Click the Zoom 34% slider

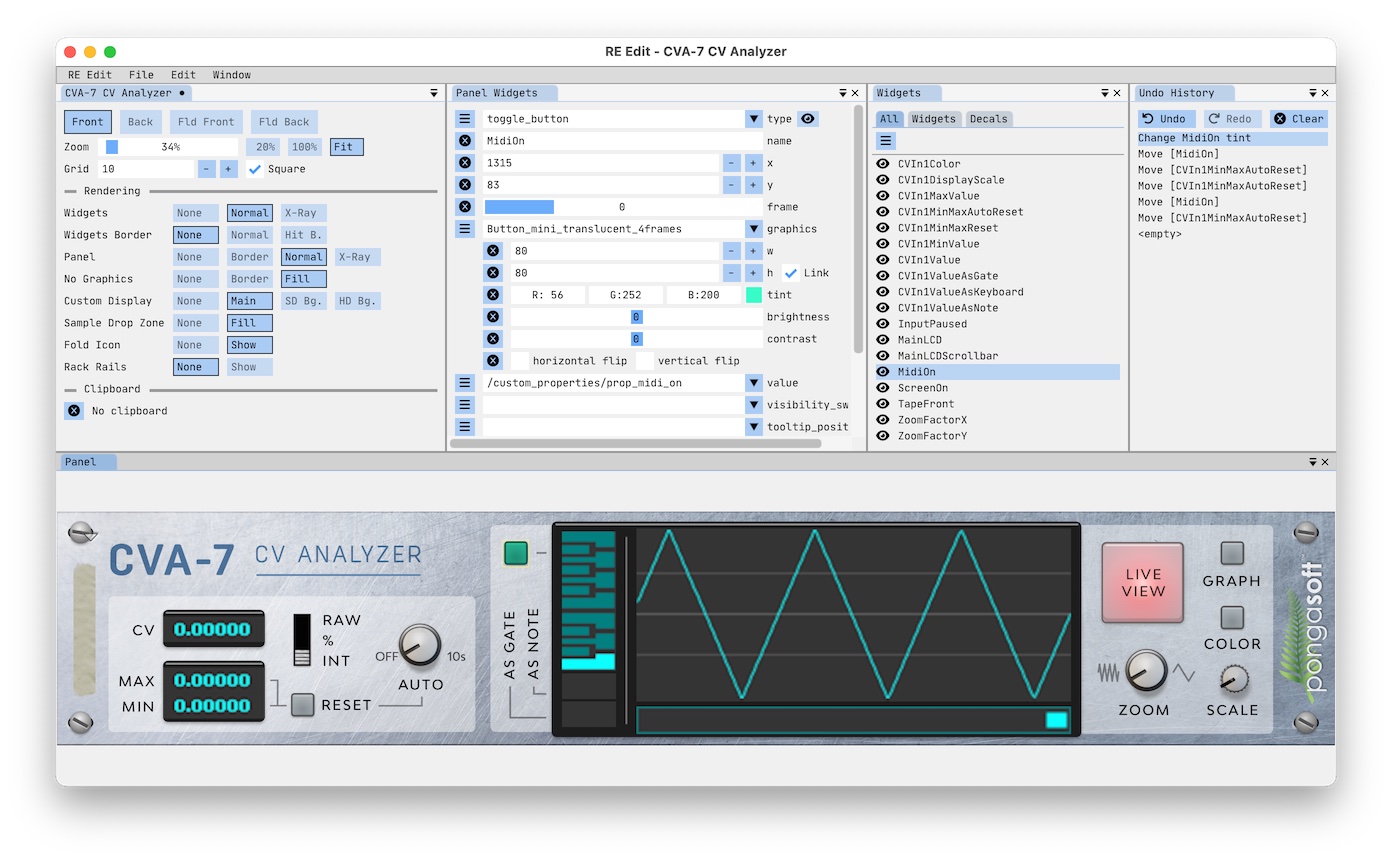171,147
